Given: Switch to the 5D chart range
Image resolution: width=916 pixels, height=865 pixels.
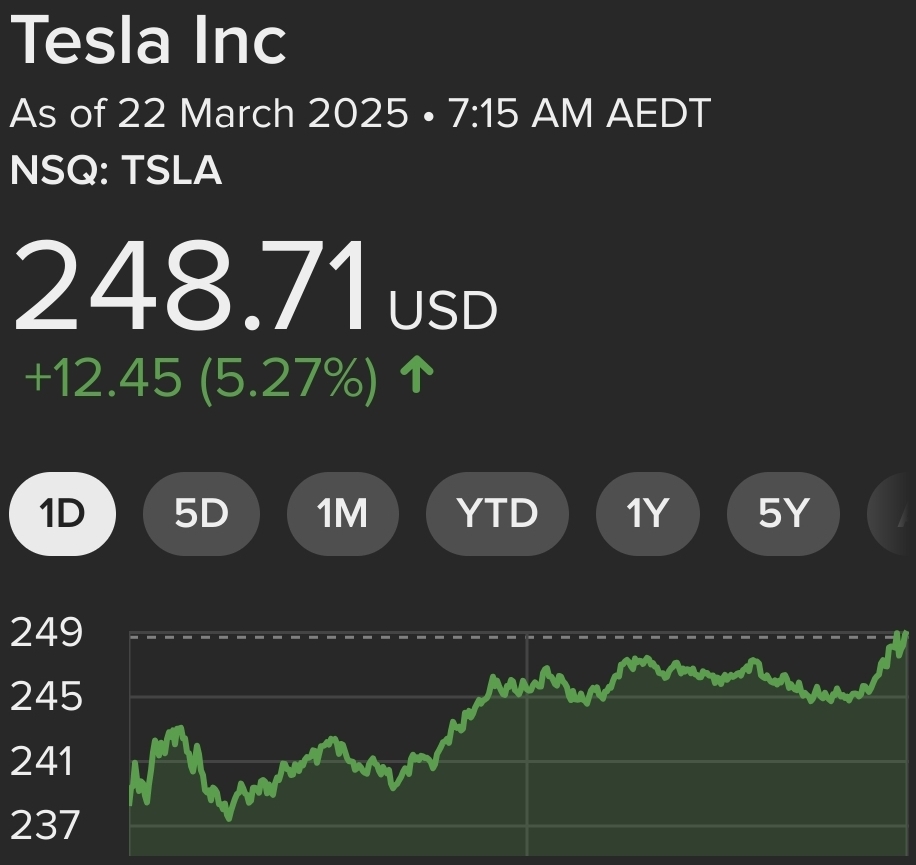Looking at the screenshot, I should click(x=201, y=514).
